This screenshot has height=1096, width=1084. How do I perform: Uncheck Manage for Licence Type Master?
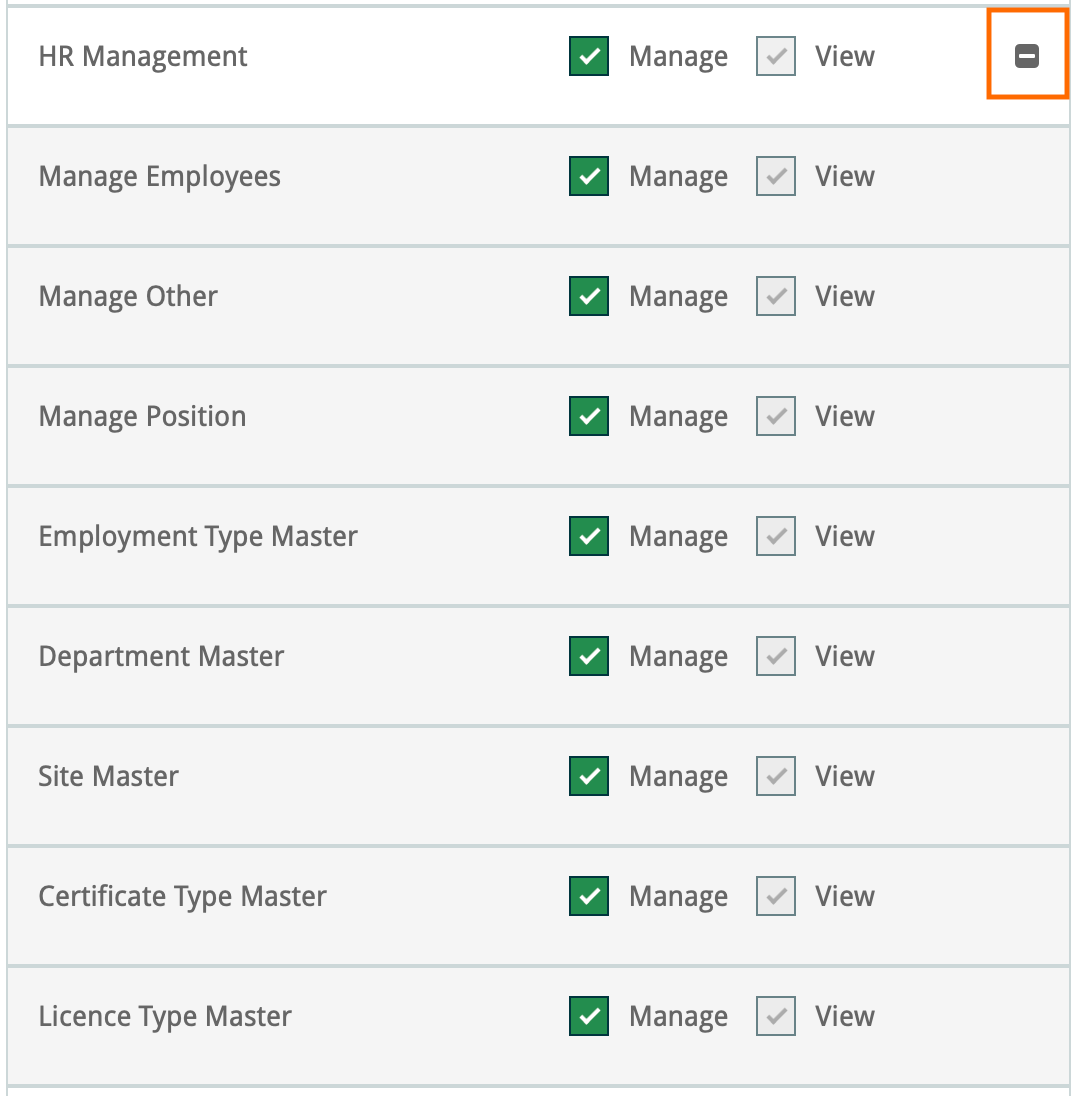(589, 1017)
